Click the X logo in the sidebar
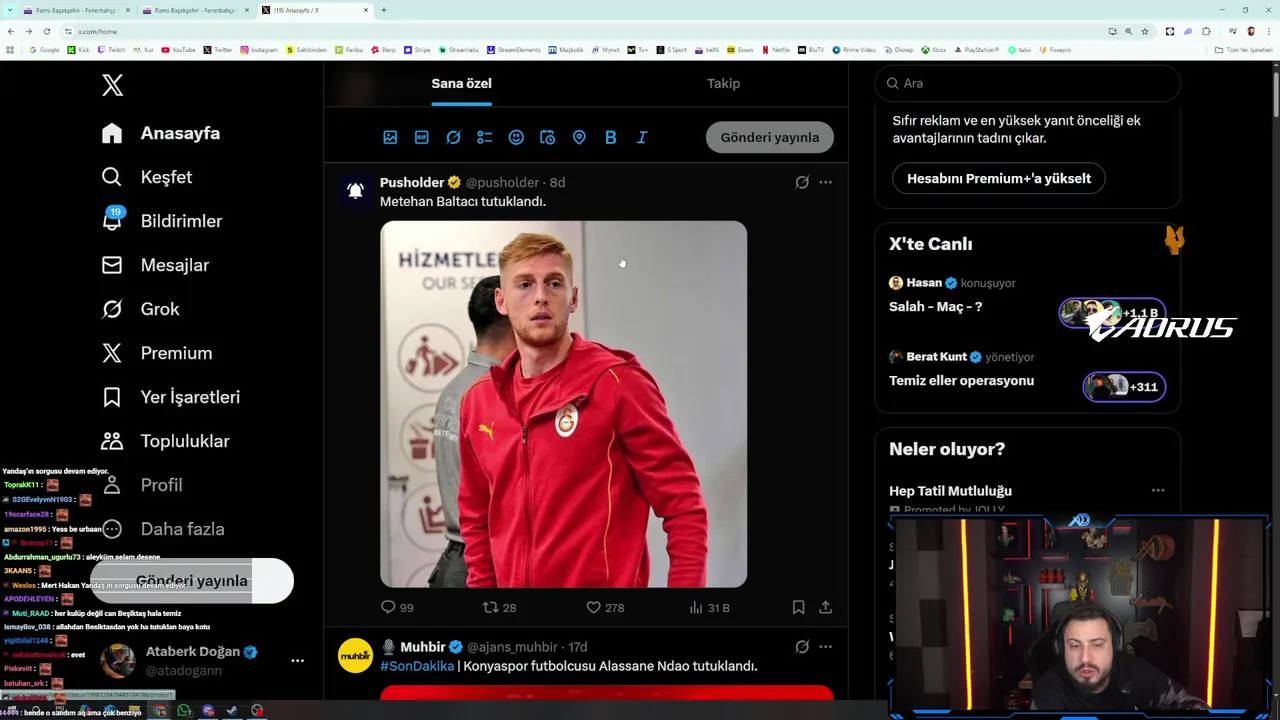This screenshot has height=720, width=1280. [113, 85]
